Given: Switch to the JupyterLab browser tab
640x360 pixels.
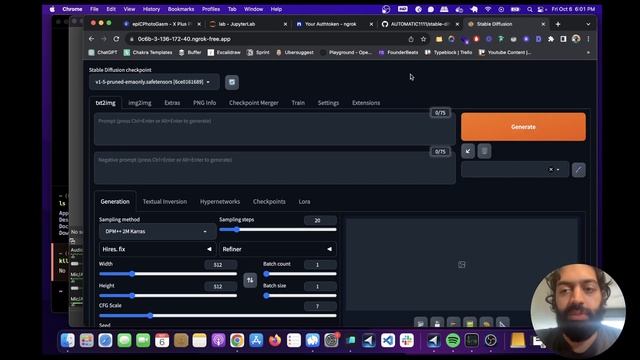Looking at the screenshot, I should click(248, 24).
